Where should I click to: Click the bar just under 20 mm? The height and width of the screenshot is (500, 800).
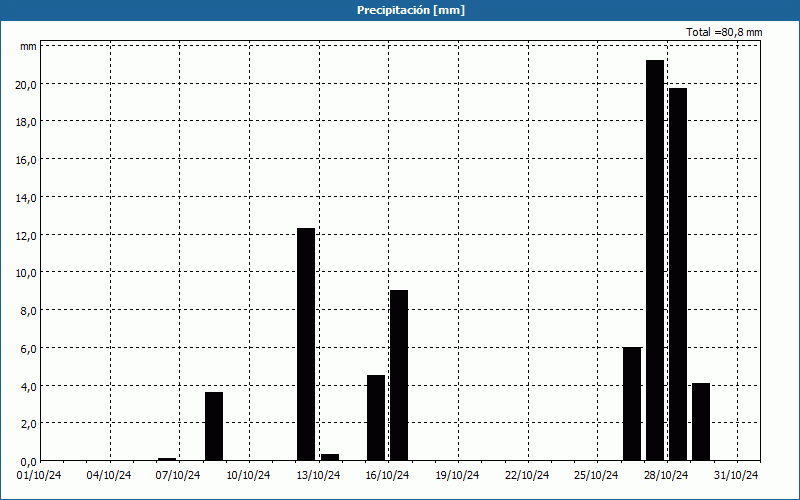[x=678, y=274]
